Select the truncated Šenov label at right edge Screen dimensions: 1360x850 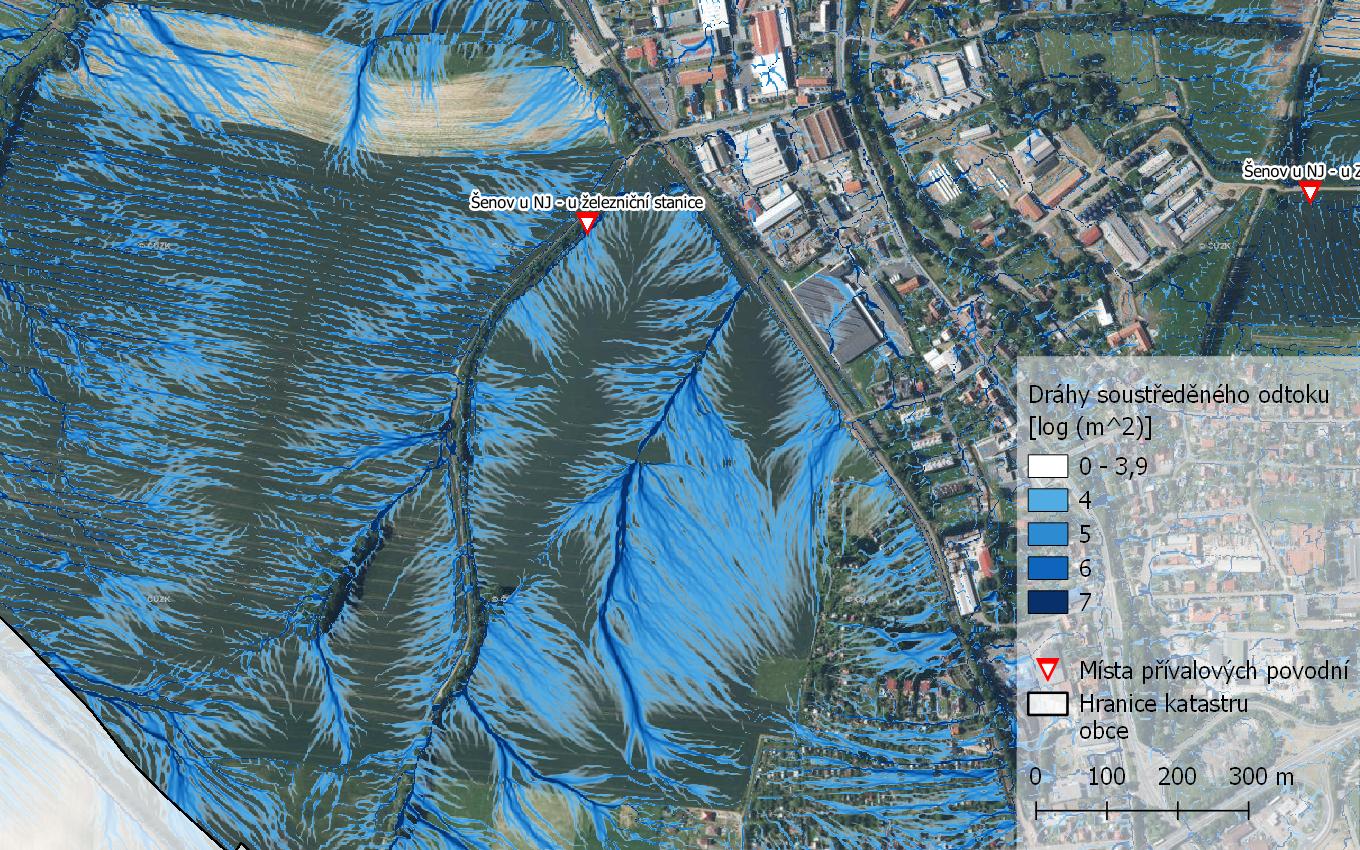click(1301, 171)
